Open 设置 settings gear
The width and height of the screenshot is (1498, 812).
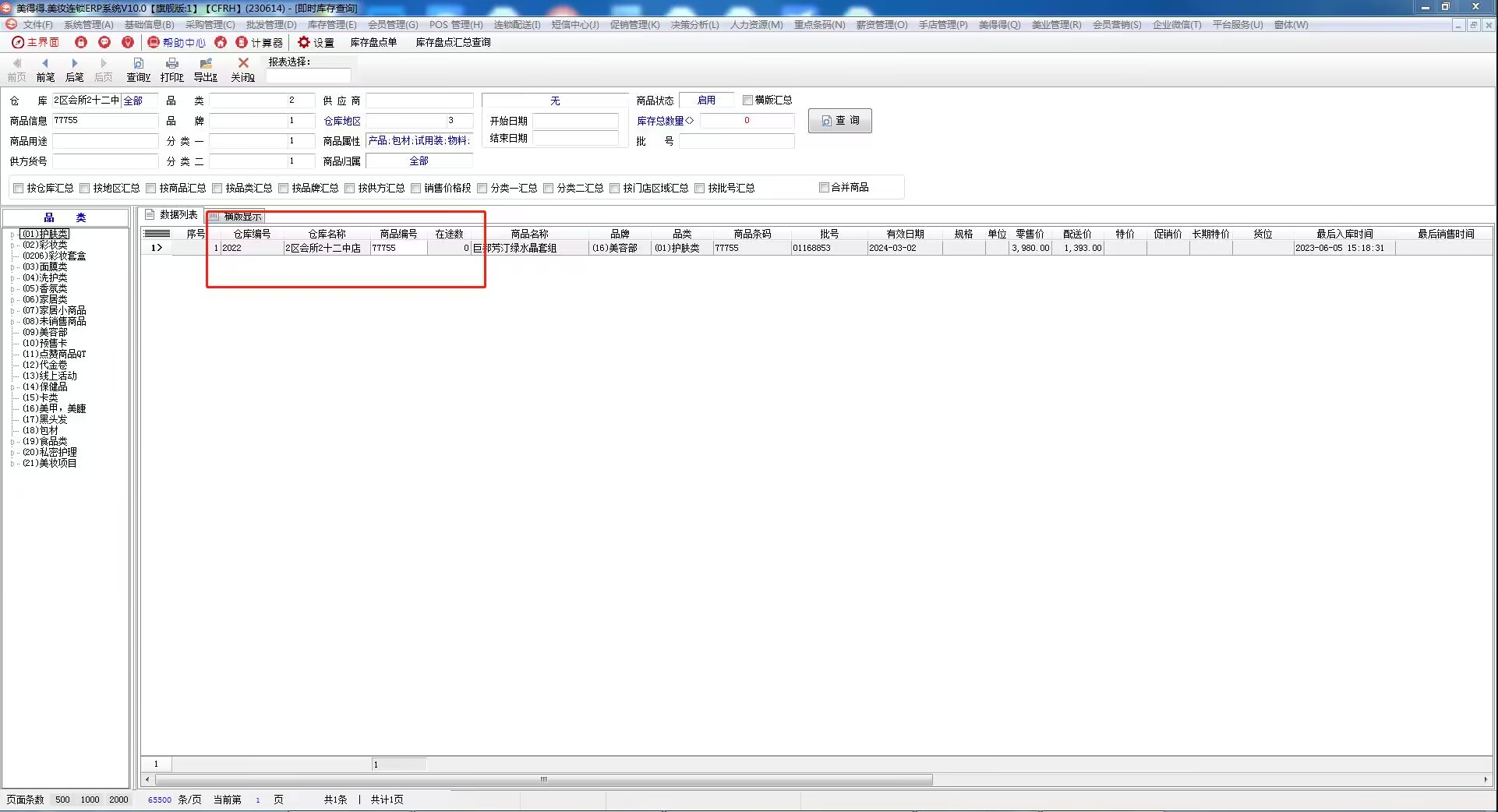[x=316, y=42]
